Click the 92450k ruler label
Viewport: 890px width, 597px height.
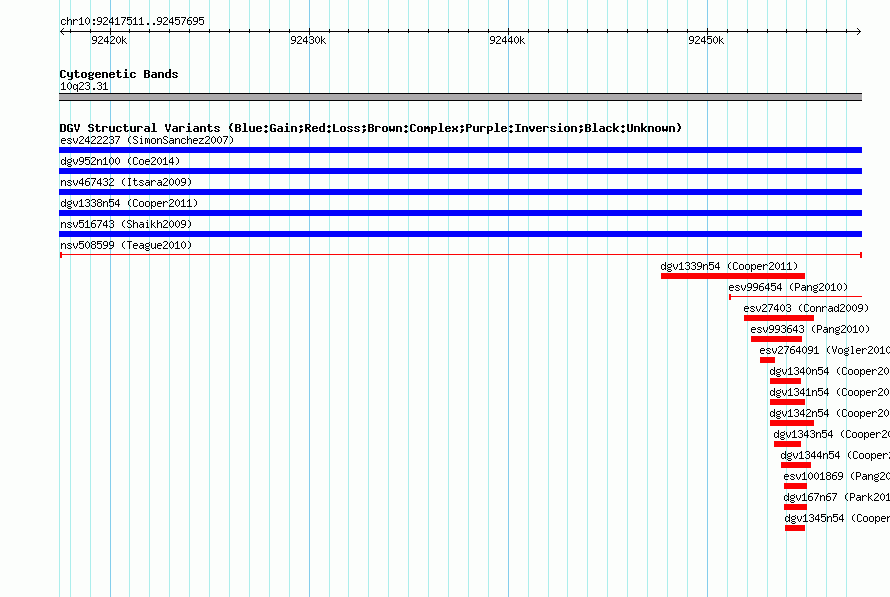click(706, 40)
